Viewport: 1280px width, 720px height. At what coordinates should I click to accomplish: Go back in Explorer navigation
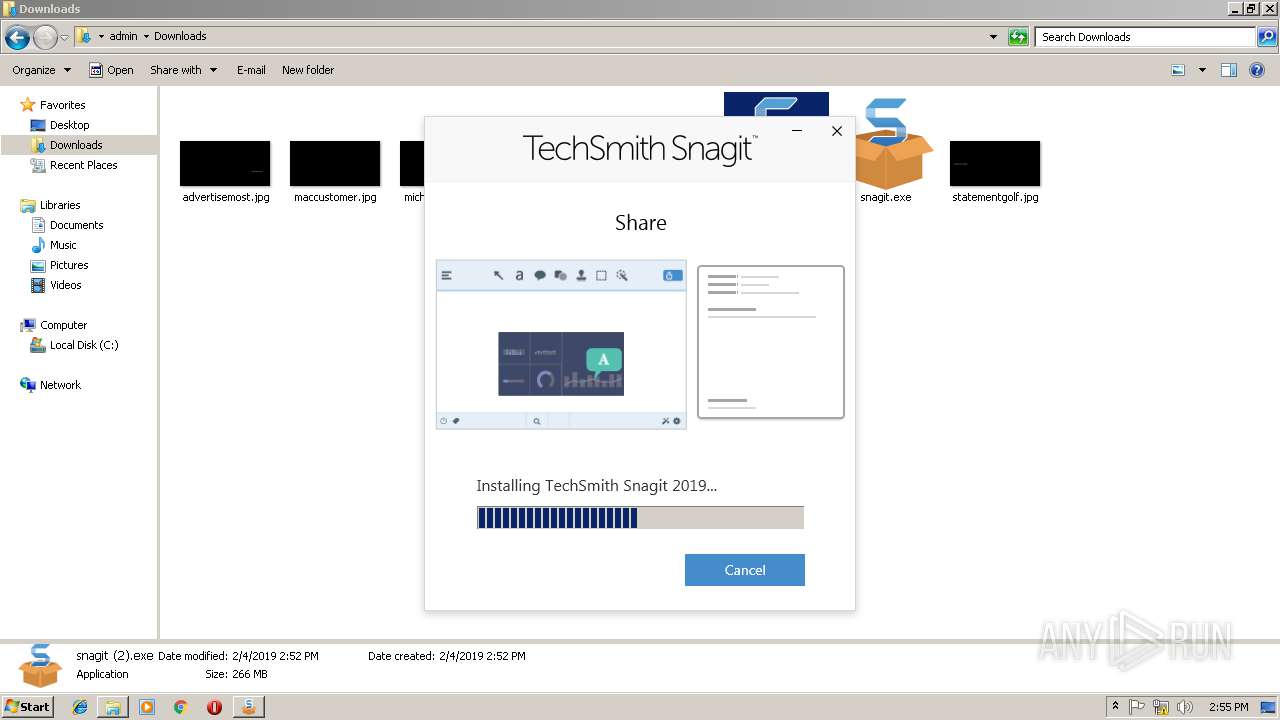17,38
